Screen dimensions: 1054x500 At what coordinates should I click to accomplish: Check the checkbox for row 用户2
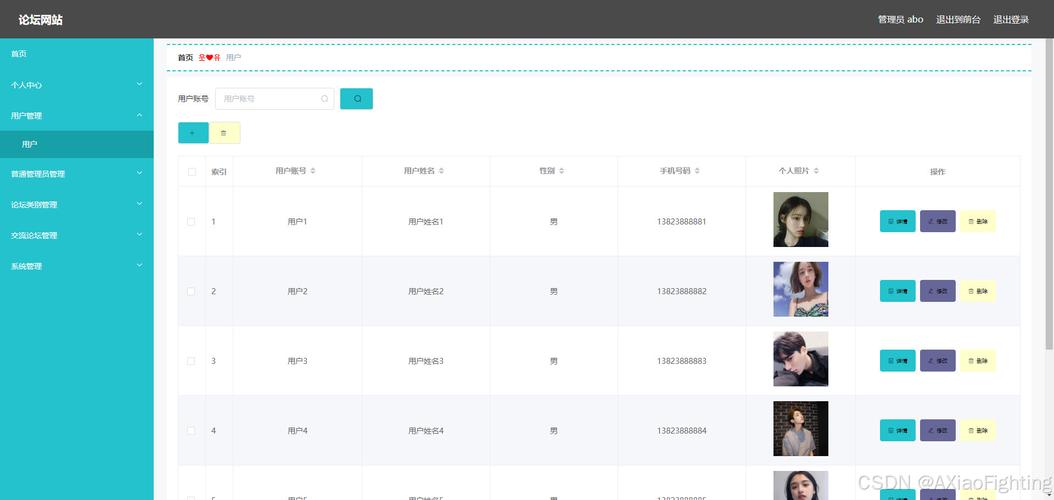click(x=192, y=291)
